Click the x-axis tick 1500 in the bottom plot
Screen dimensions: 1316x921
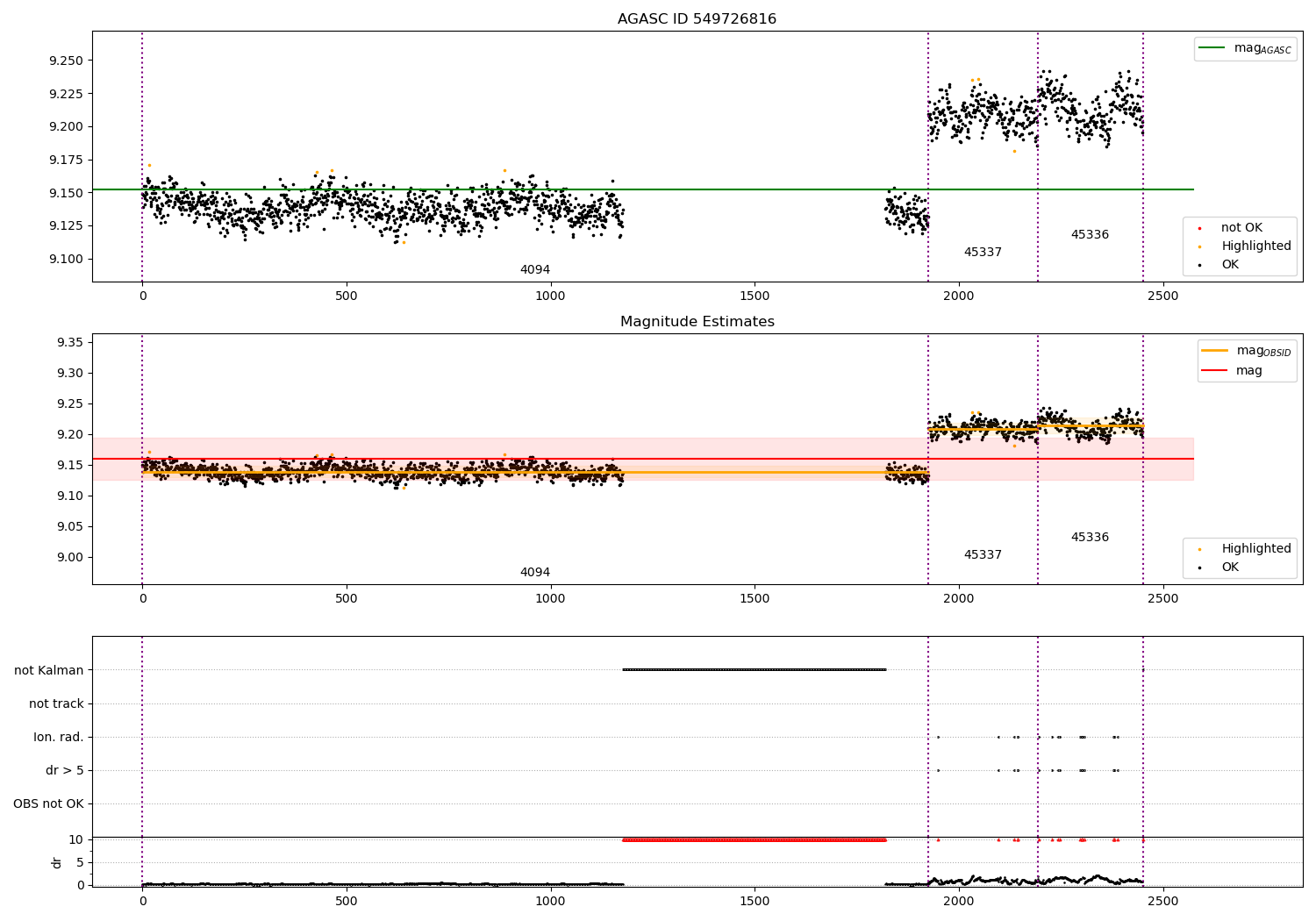coord(755,901)
